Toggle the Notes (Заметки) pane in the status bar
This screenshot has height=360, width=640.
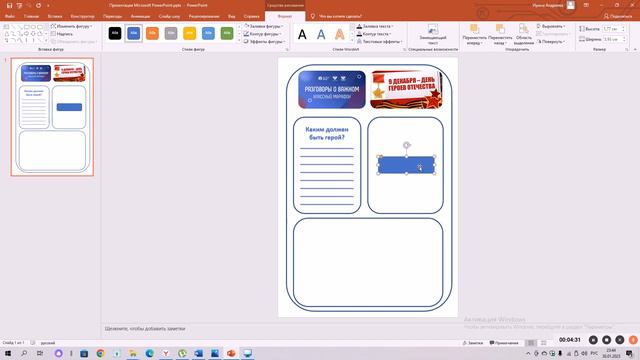473,343
